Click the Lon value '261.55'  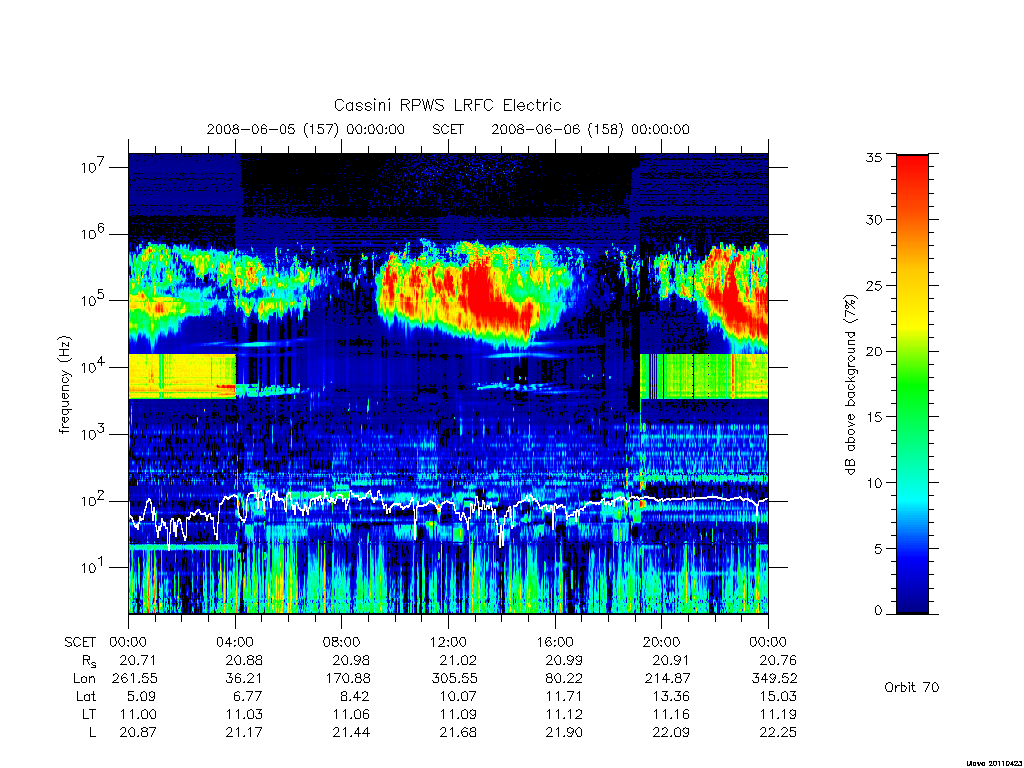(134, 679)
